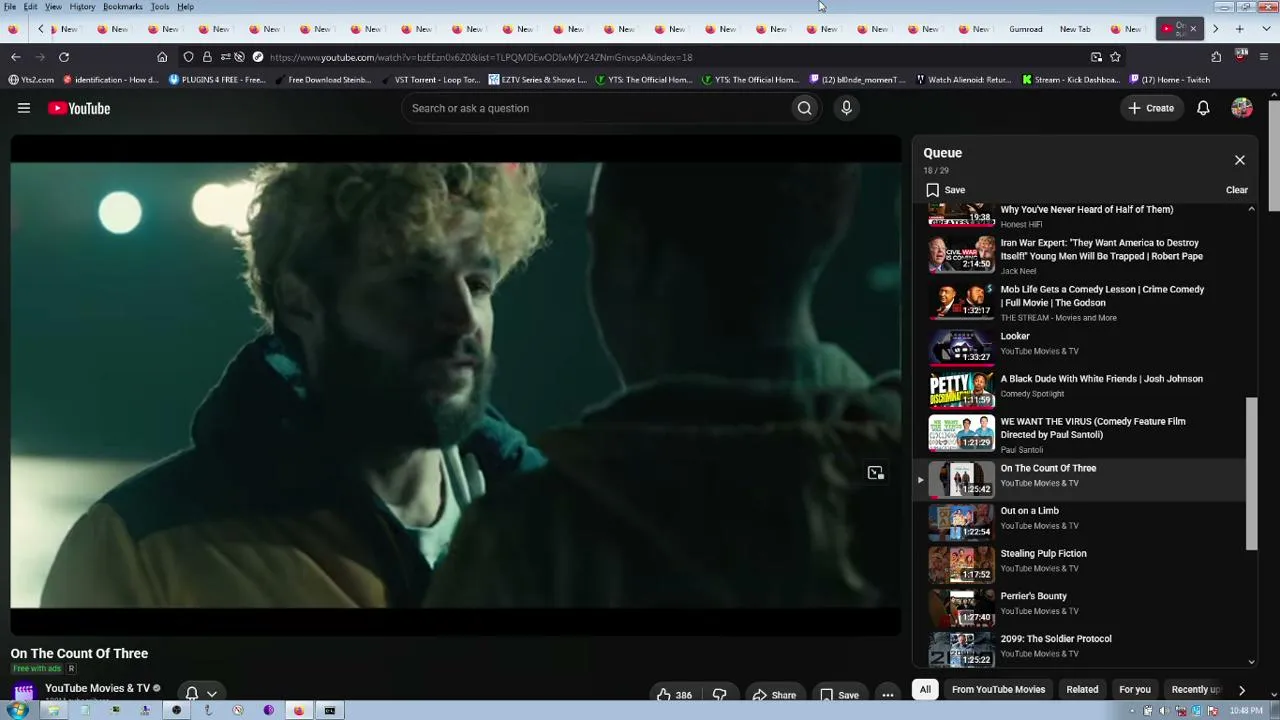1280x720 pixels.
Task: Open the Firefox extensions toolbar icon
Action: tap(1216, 57)
